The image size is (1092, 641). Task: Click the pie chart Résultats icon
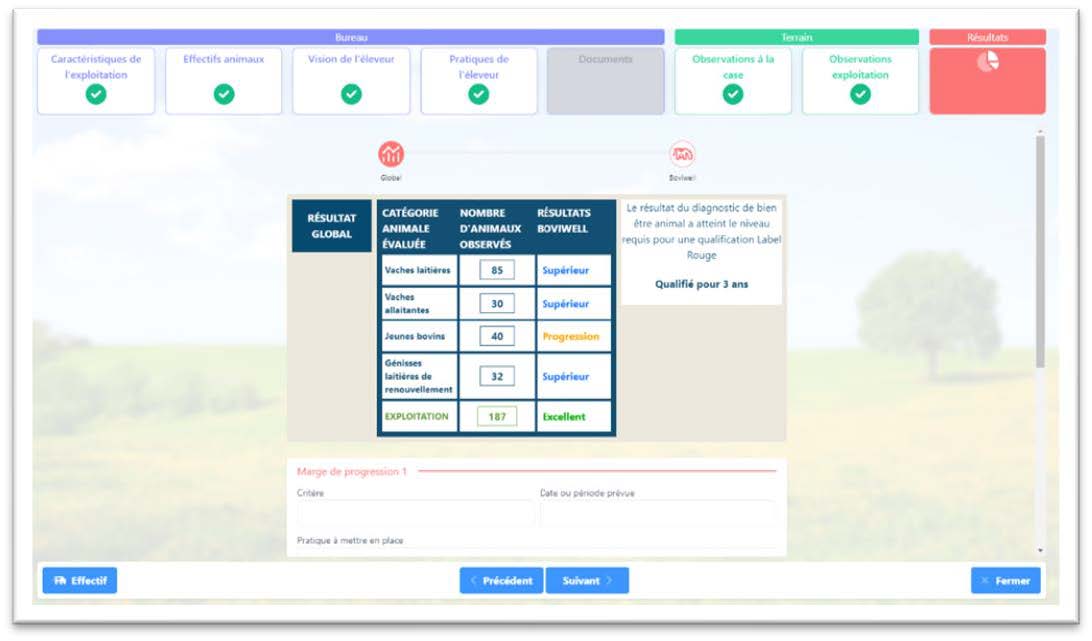(x=987, y=62)
